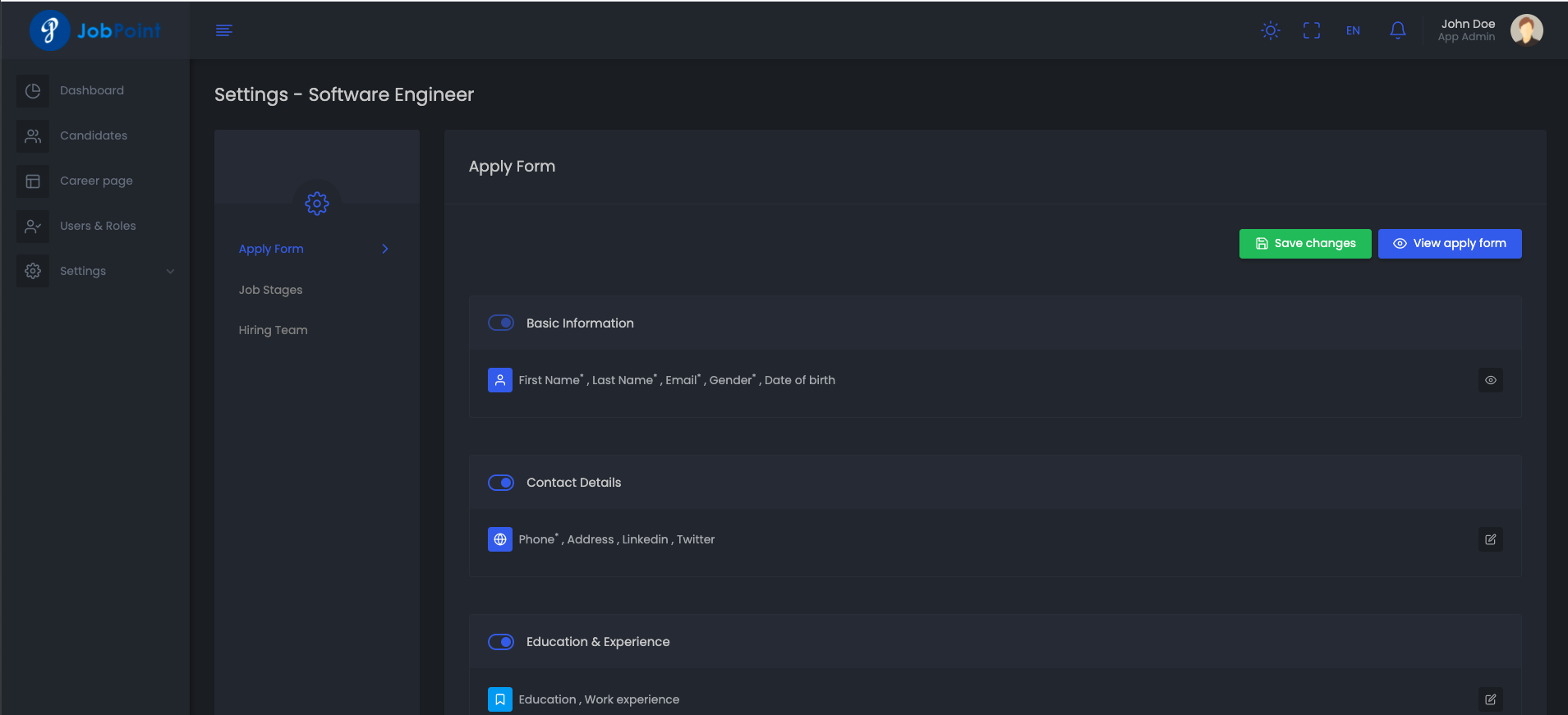The width and height of the screenshot is (1568, 715).
Task: Switch to the Hiring Team tab
Action: click(273, 330)
